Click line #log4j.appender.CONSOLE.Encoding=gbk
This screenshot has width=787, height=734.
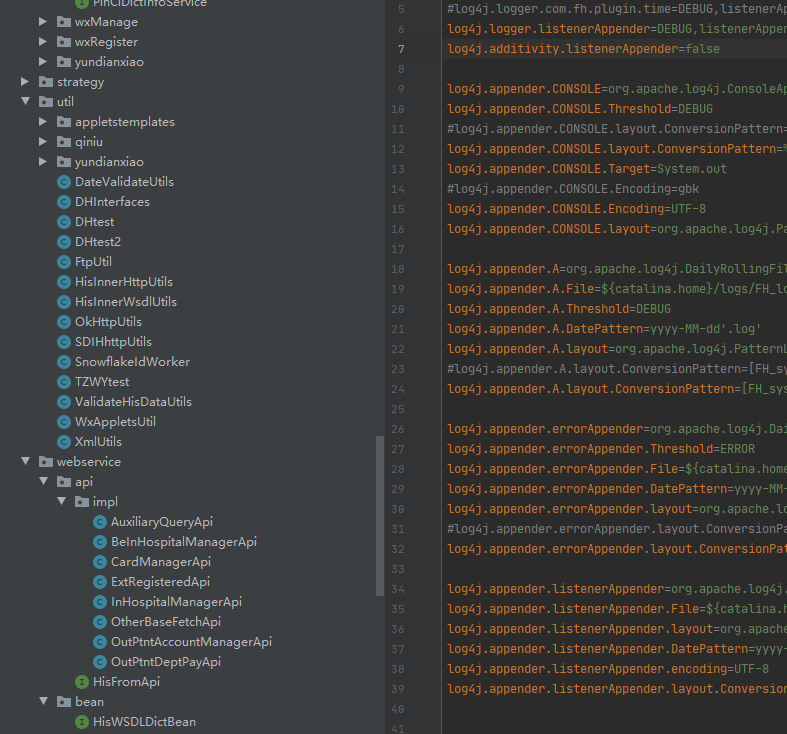pyautogui.click(x=573, y=189)
